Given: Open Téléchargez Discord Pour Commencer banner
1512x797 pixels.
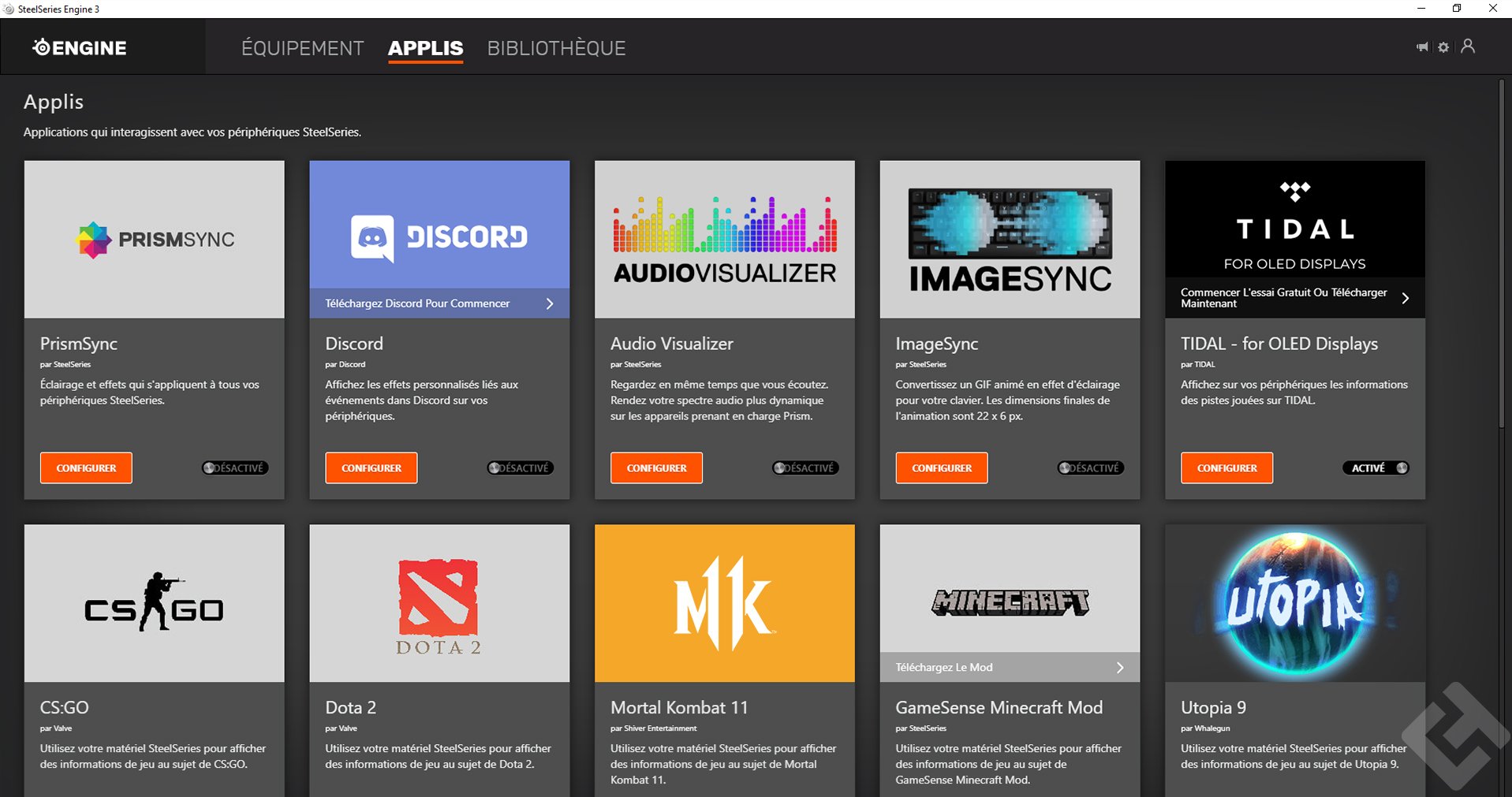Looking at the screenshot, I should pos(439,304).
